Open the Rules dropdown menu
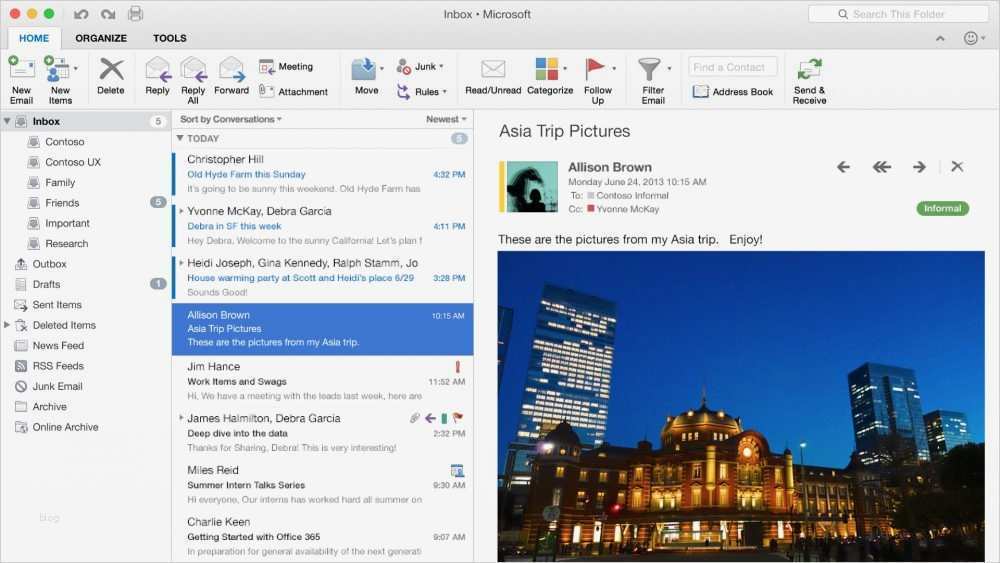 click(421, 92)
